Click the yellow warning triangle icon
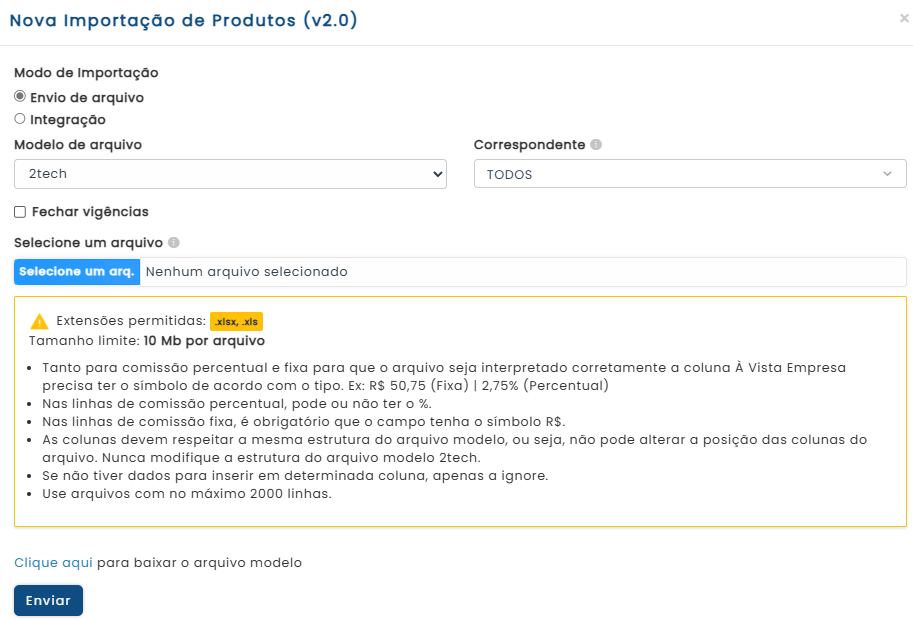Screen dimensions: 913x622 pyautogui.click(x=39, y=322)
